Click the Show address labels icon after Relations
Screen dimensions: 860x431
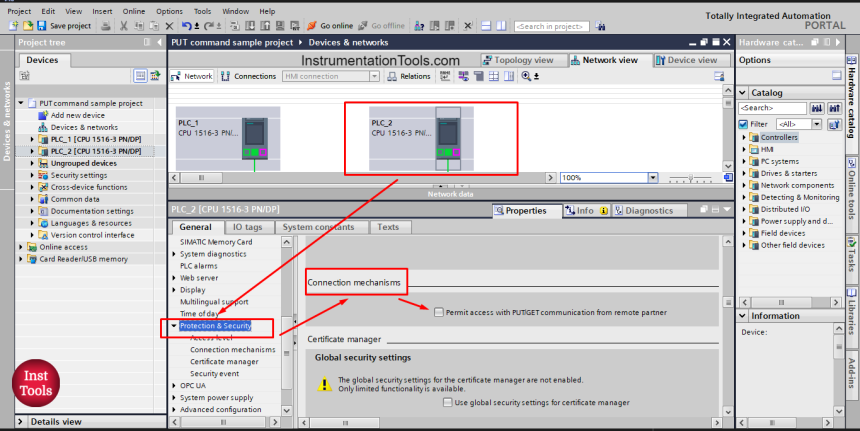(445, 76)
